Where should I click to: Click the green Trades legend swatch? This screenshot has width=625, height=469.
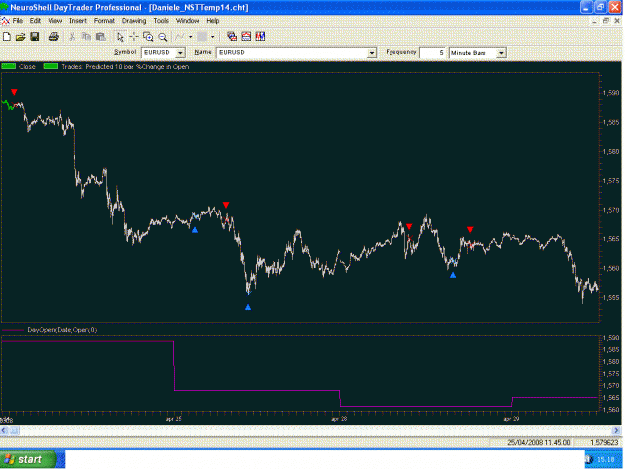tap(51, 66)
